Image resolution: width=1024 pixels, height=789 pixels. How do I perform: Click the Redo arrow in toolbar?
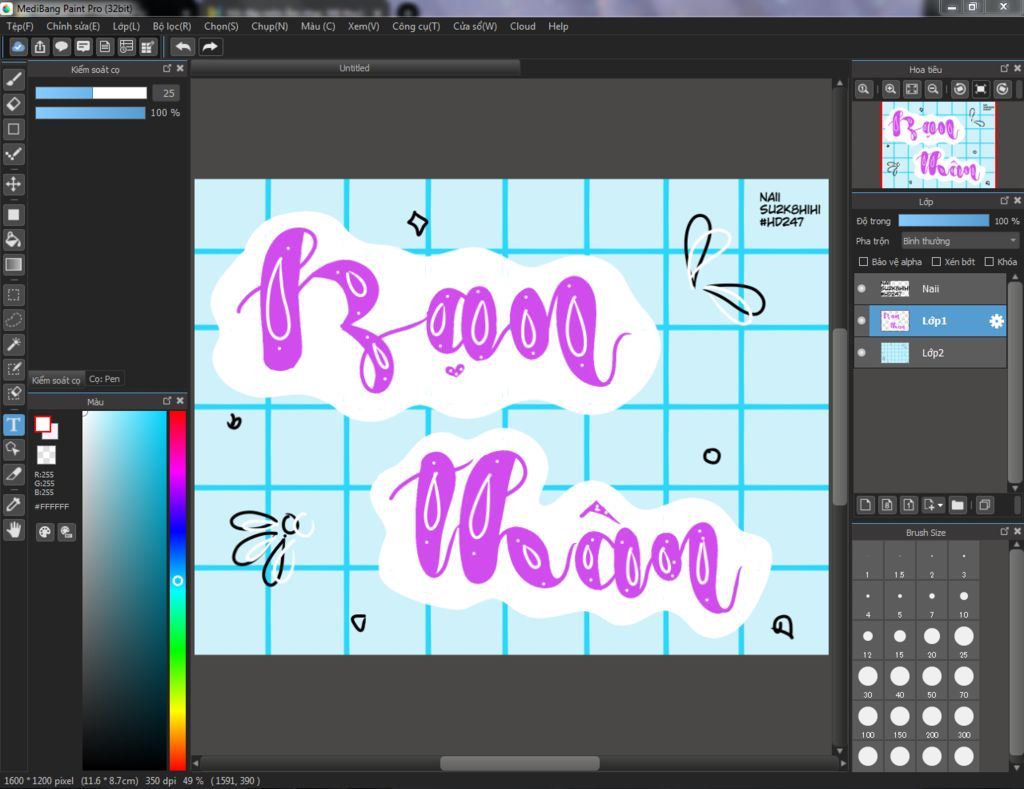pos(210,46)
